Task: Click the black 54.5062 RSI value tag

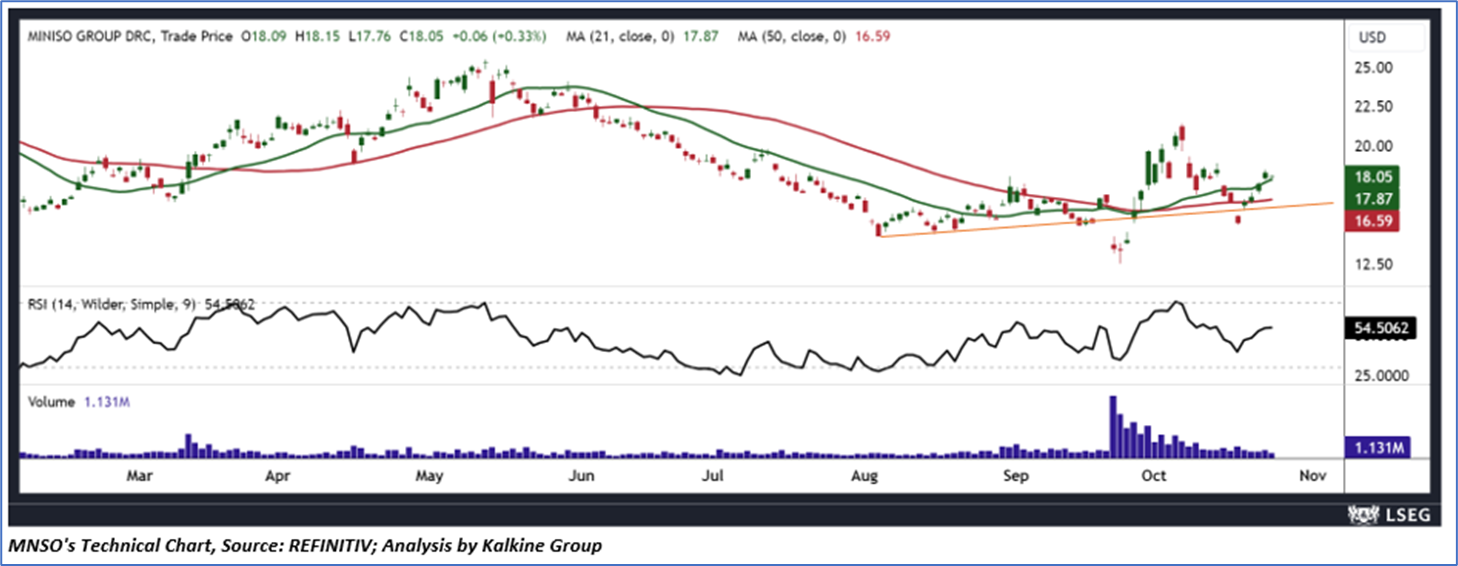Action: 1381,328
